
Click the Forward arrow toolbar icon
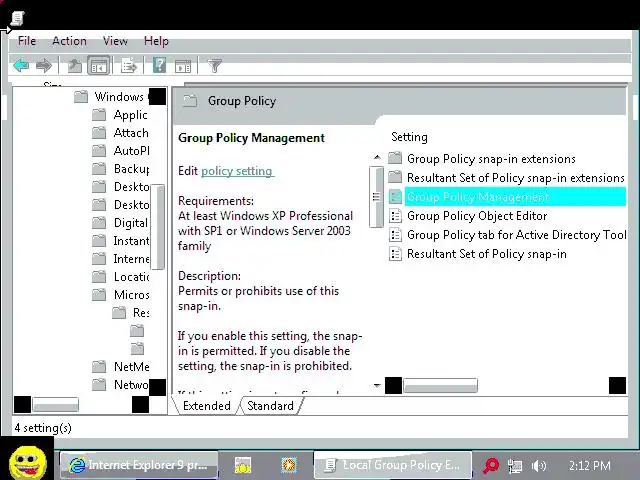coord(44,65)
